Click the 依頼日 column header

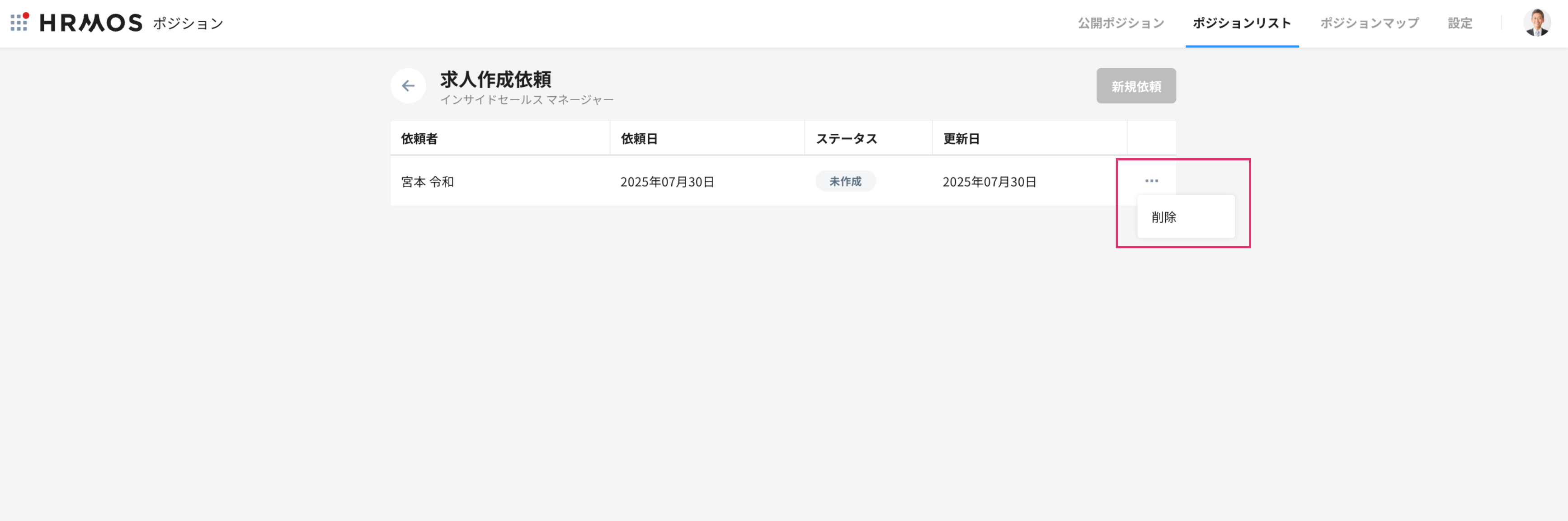[x=639, y=139]
